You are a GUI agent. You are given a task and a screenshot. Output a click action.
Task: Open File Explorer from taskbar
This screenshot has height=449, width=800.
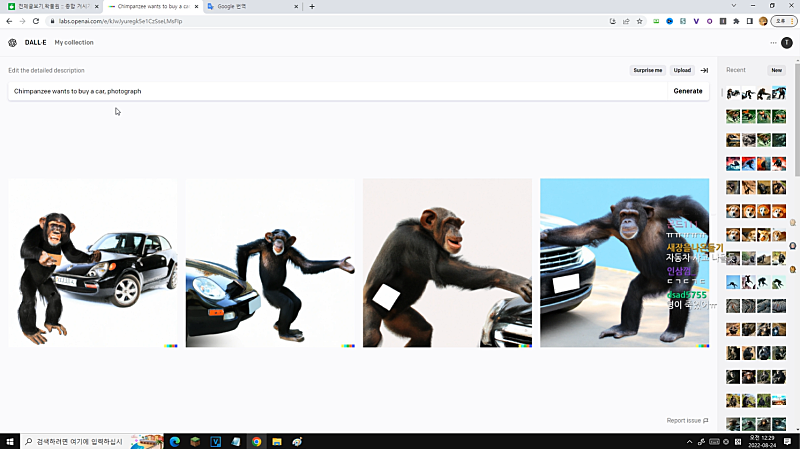click(x=277, y=441)
